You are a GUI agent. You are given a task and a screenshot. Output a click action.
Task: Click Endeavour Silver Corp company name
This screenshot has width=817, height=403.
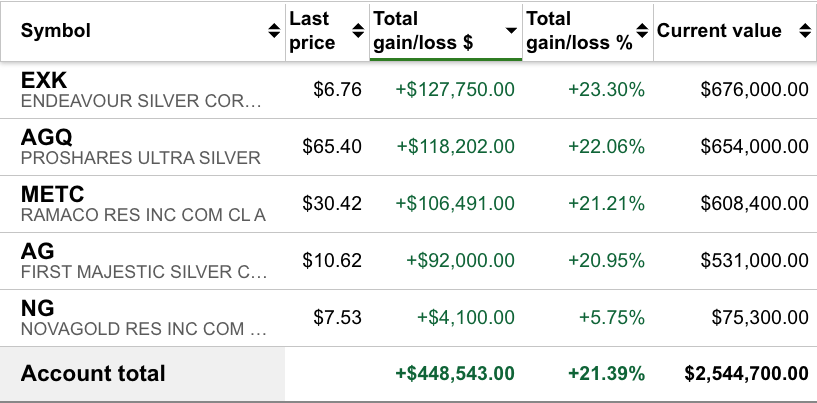[143, 101]
